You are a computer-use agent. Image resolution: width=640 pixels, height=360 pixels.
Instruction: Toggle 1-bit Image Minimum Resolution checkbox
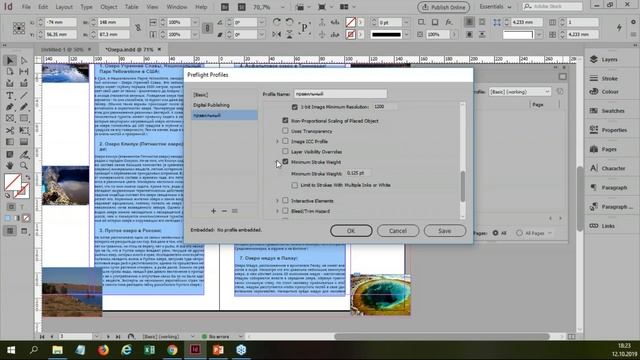(x=294, y=107)
